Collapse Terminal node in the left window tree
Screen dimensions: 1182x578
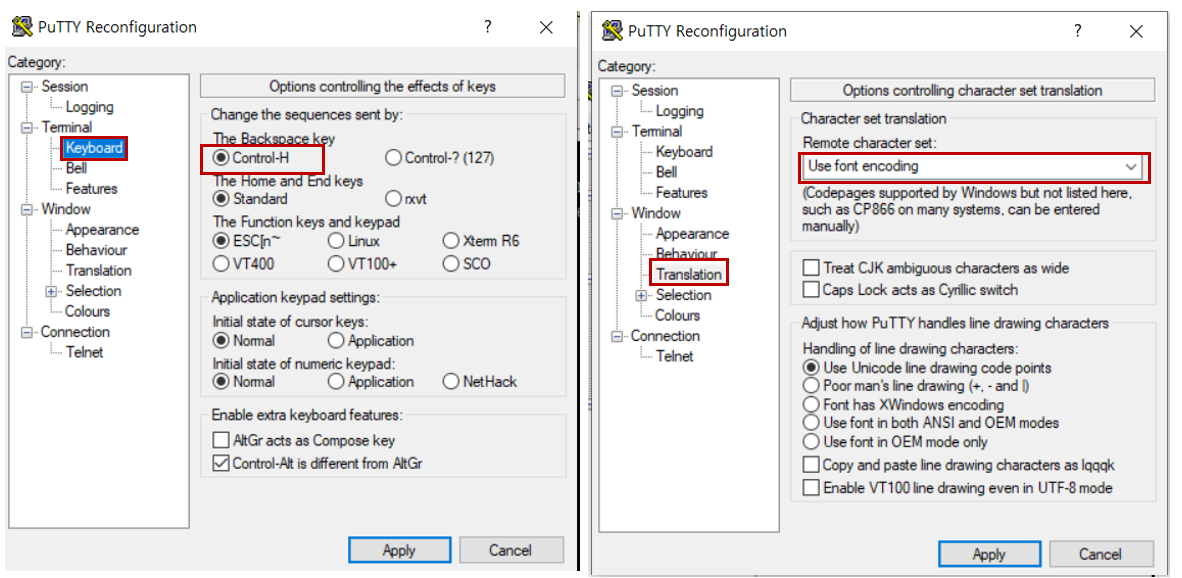pos(28,127)
